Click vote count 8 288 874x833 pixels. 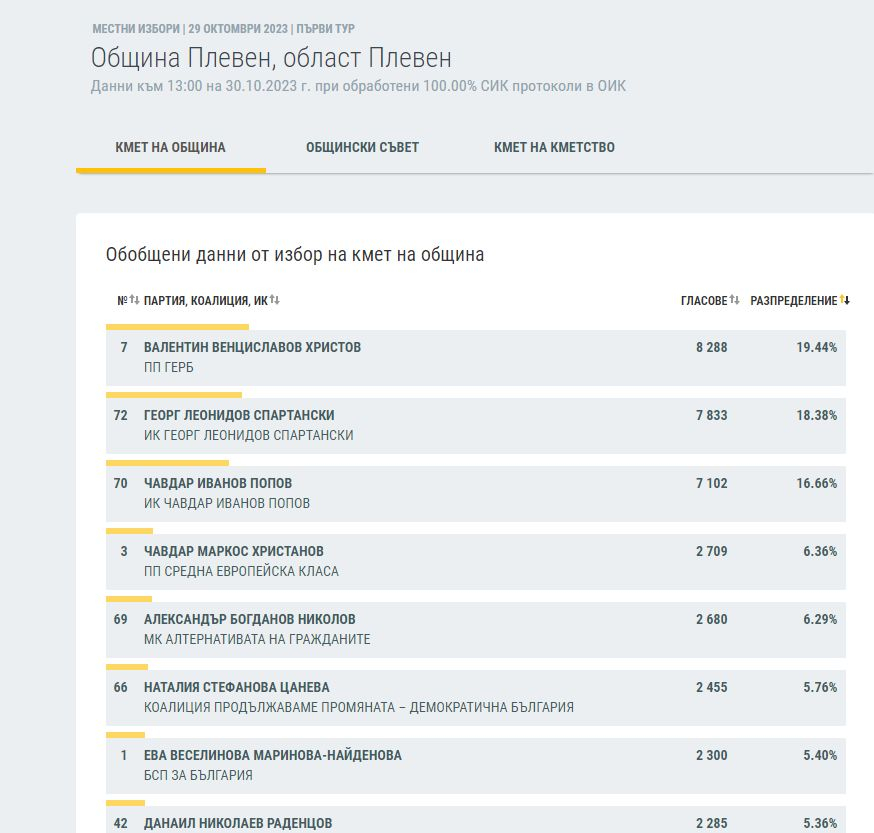click(x=711, y=347)
